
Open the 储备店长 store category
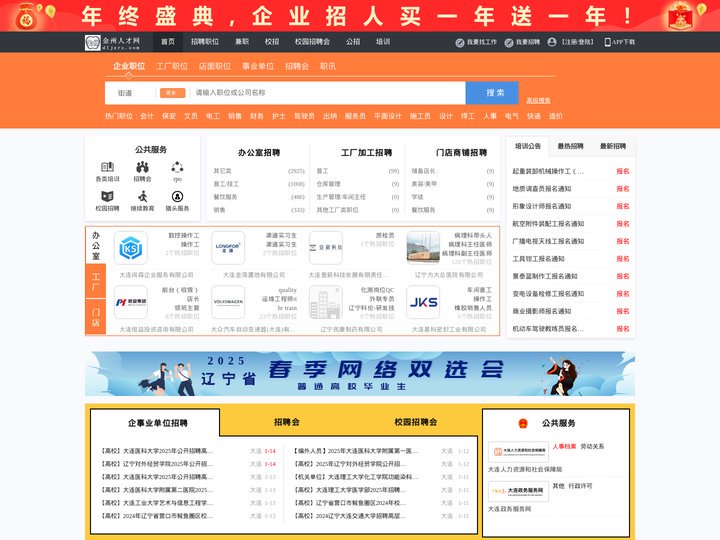coord(452,171)
